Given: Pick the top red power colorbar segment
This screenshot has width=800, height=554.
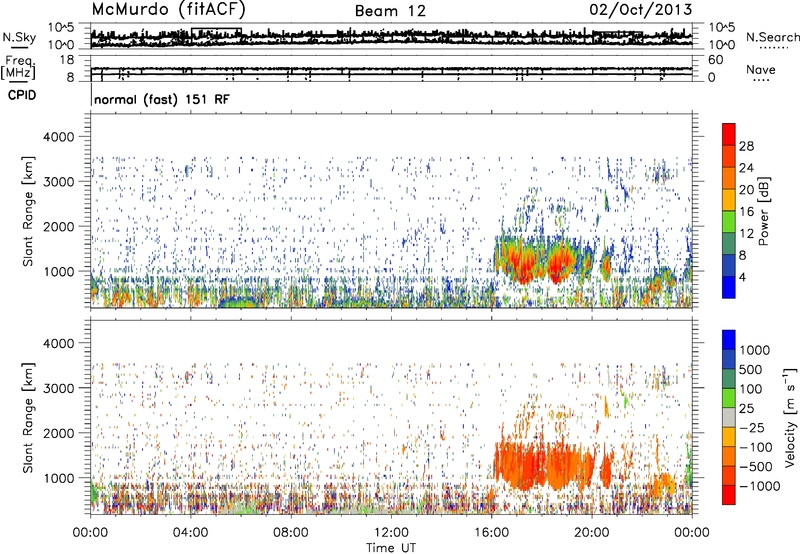Looking at the screenshot, I should pos(729,135).
